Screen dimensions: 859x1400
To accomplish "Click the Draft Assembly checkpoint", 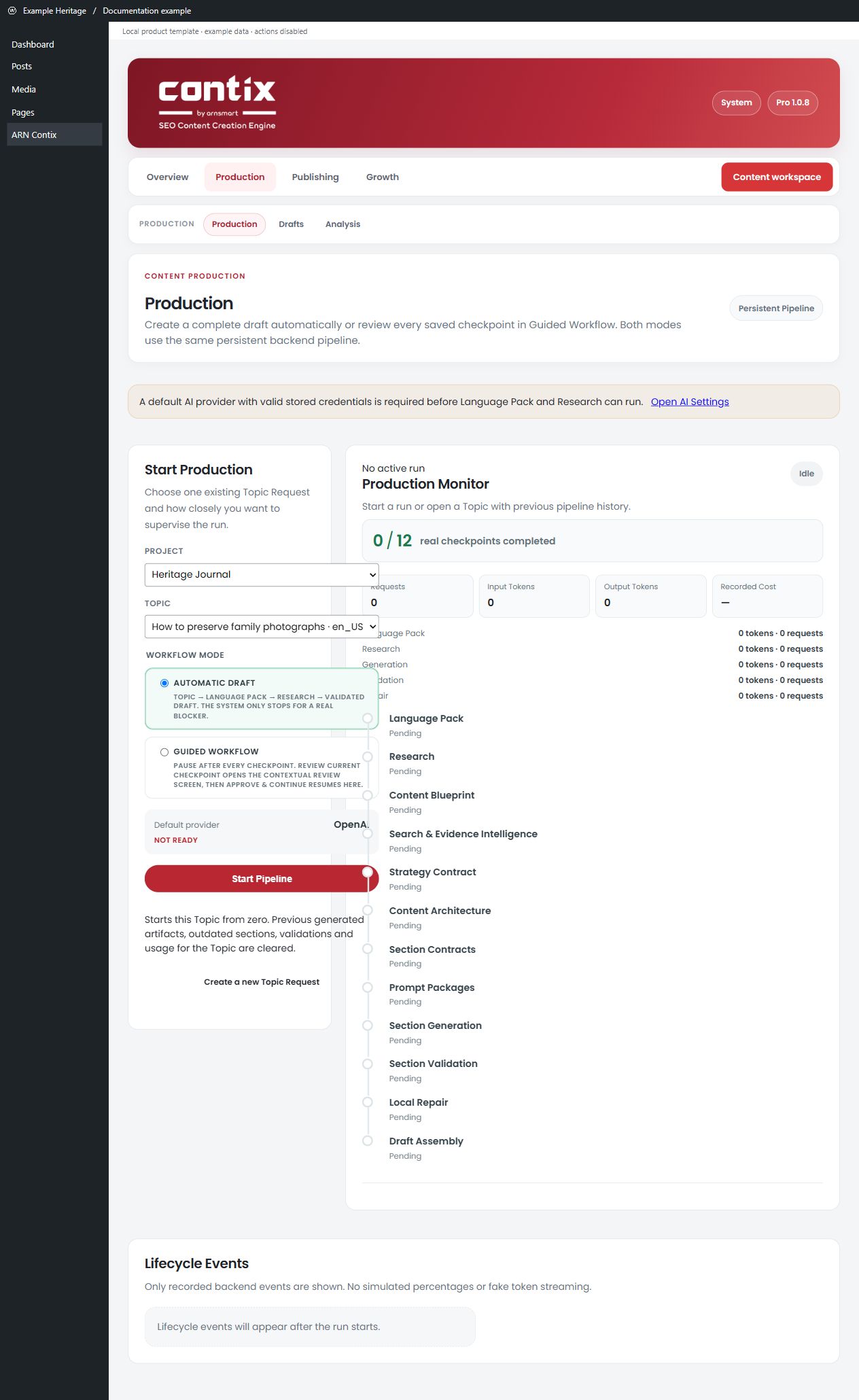I will (x=426, y=1141).
